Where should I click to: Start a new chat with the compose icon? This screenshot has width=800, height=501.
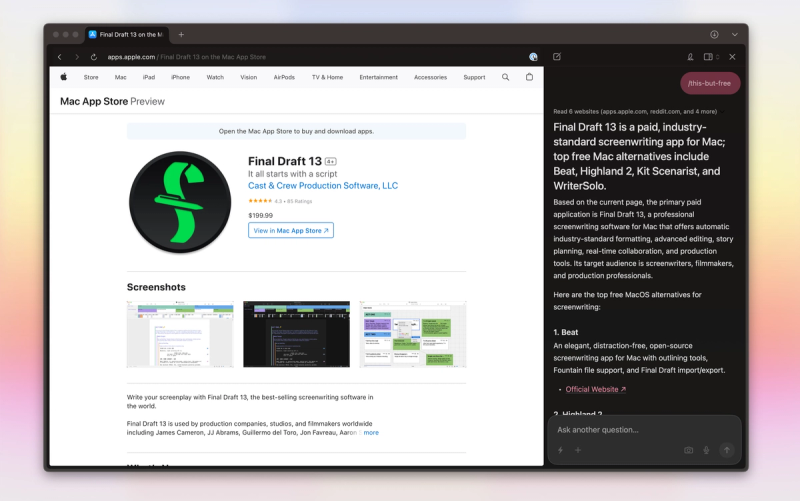[x=557, y=57]
